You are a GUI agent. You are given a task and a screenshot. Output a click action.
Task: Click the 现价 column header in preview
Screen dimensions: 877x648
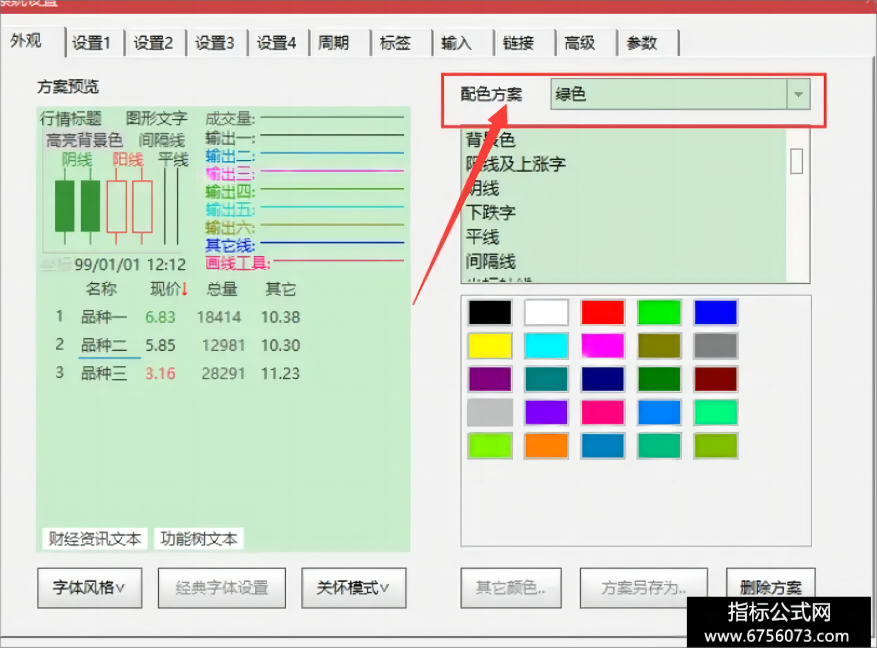pyautogui.click(x=169, y=289)
